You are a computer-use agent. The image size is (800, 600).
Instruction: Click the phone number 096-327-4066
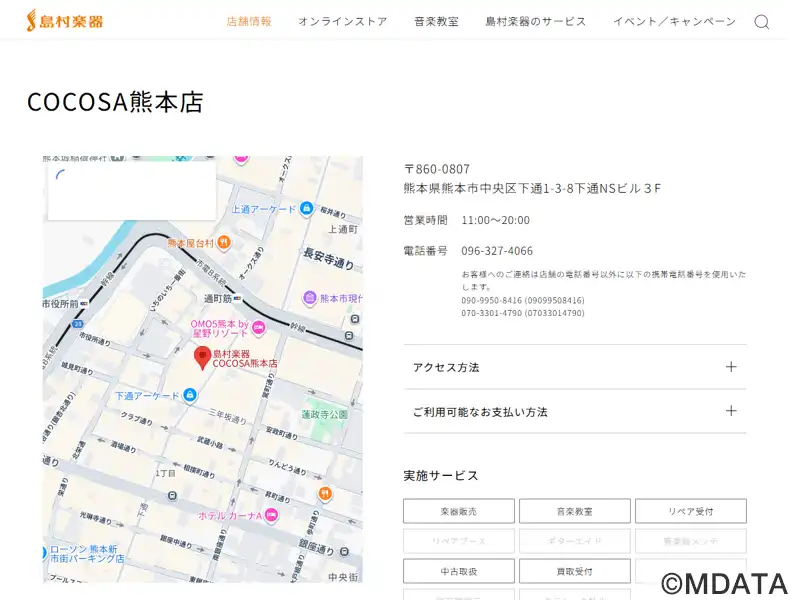(x=497, y=251)
